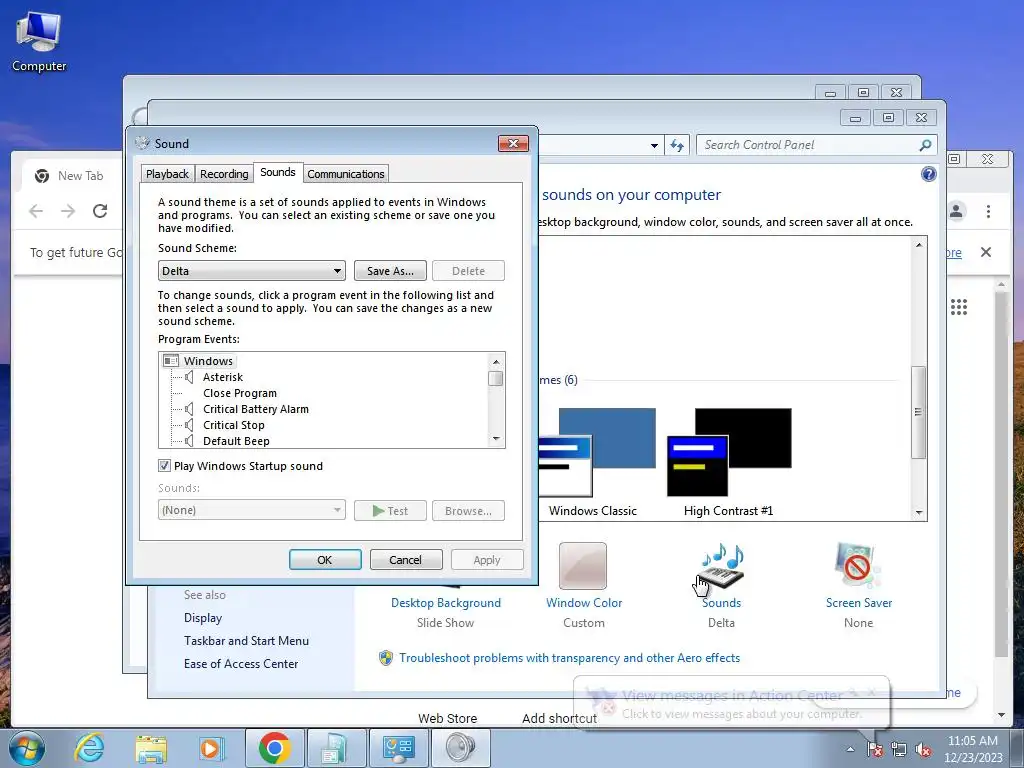Viewport: 1024px width, 768px height.
Task: Open Troubleshoot transparency and Aero effects link
Action: point(569,658)
